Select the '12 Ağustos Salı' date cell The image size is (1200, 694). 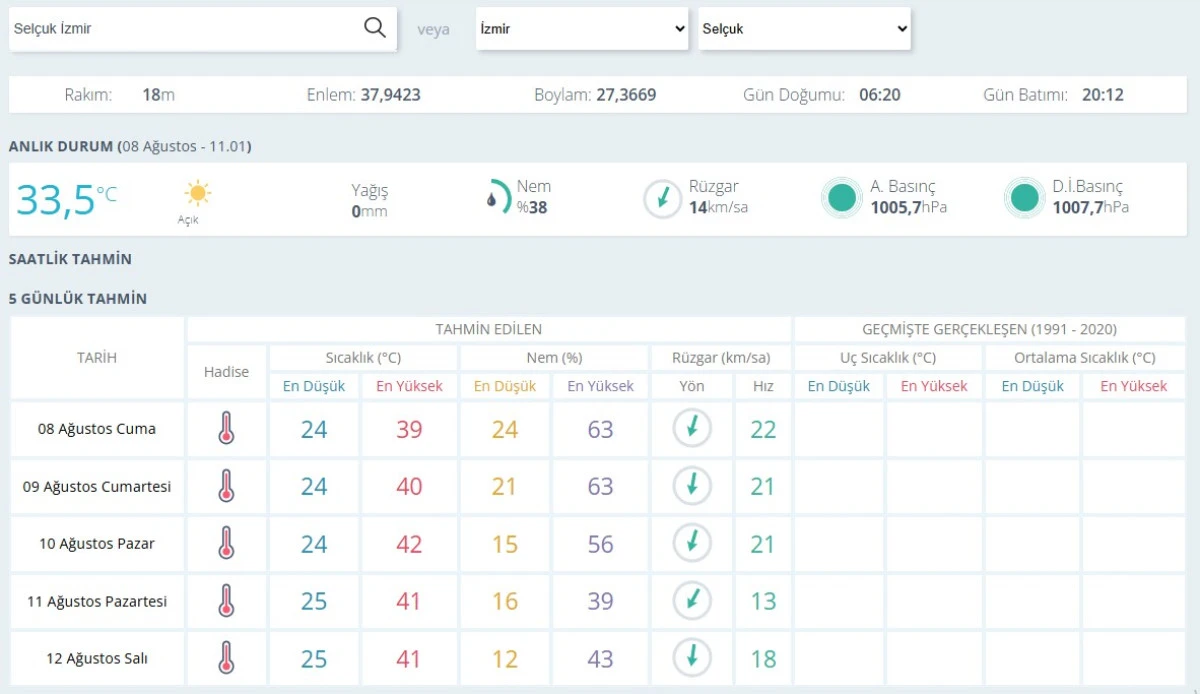(x=97, y=659)
